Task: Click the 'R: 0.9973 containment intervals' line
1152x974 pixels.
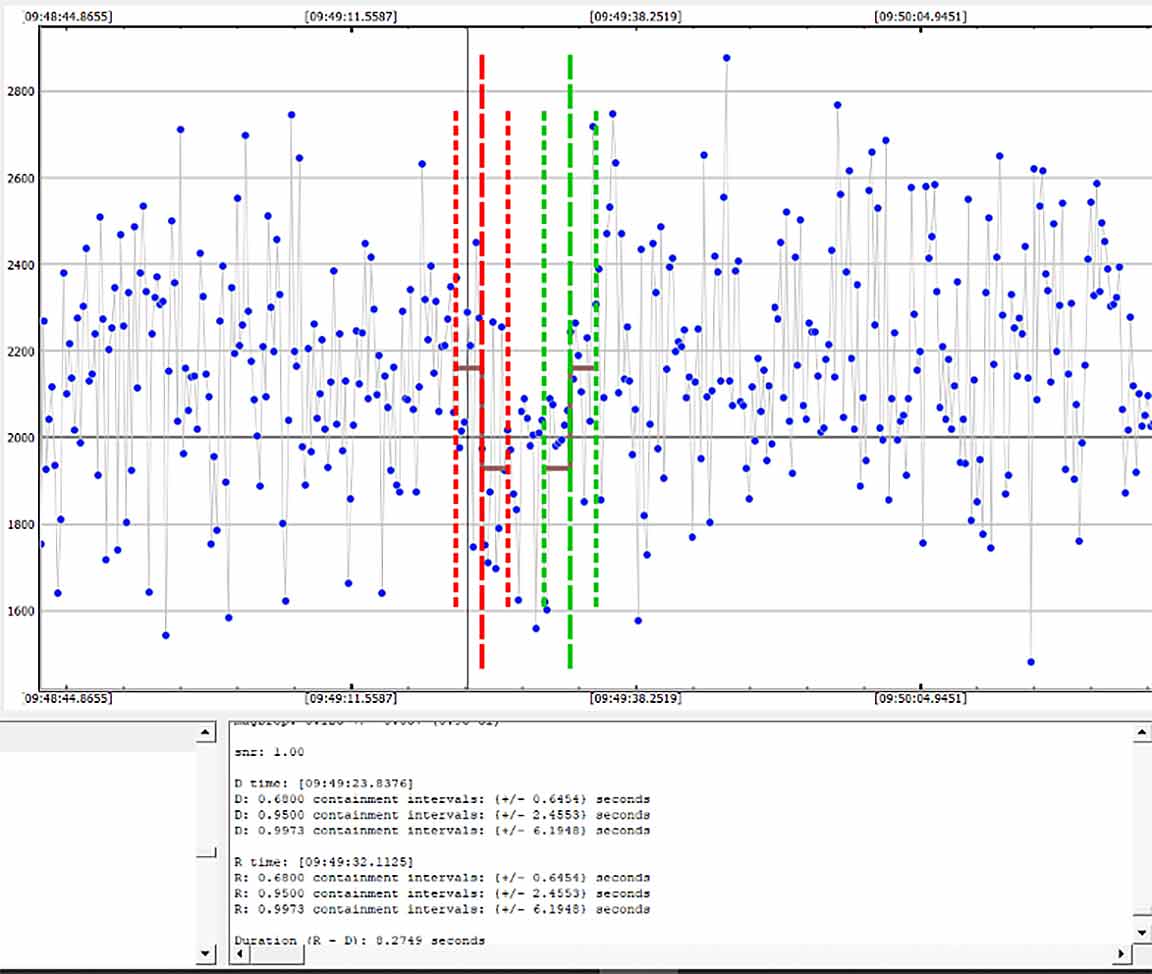Action: 442,909
